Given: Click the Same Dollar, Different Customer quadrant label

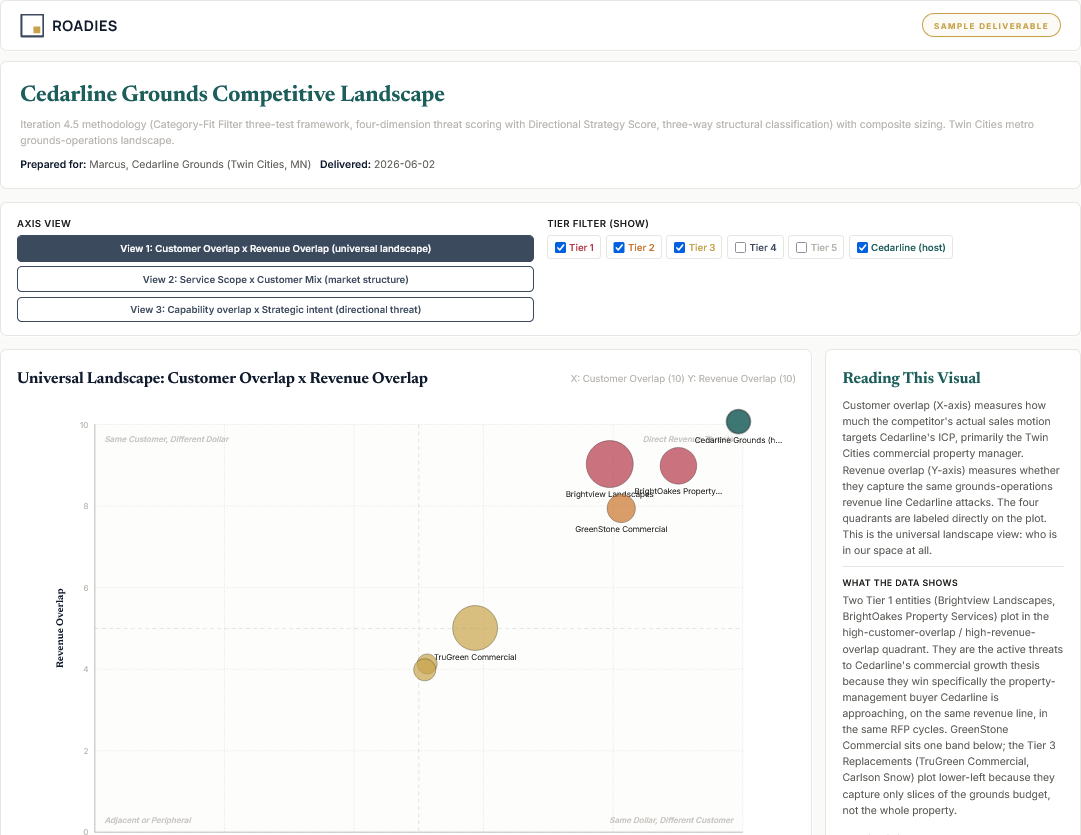Looking at the screenshot, I should [671, 821].
